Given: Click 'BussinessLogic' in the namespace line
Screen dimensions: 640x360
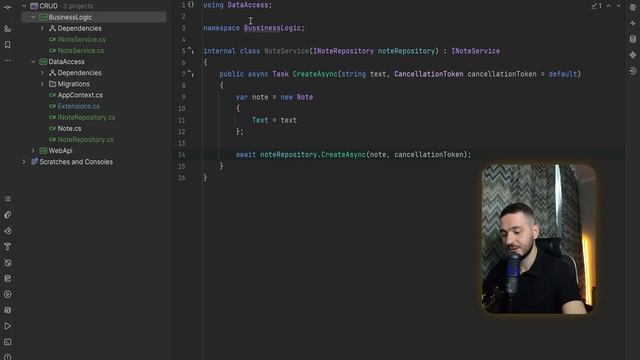Looking at the screenshot, I should [x=272, y=28].
